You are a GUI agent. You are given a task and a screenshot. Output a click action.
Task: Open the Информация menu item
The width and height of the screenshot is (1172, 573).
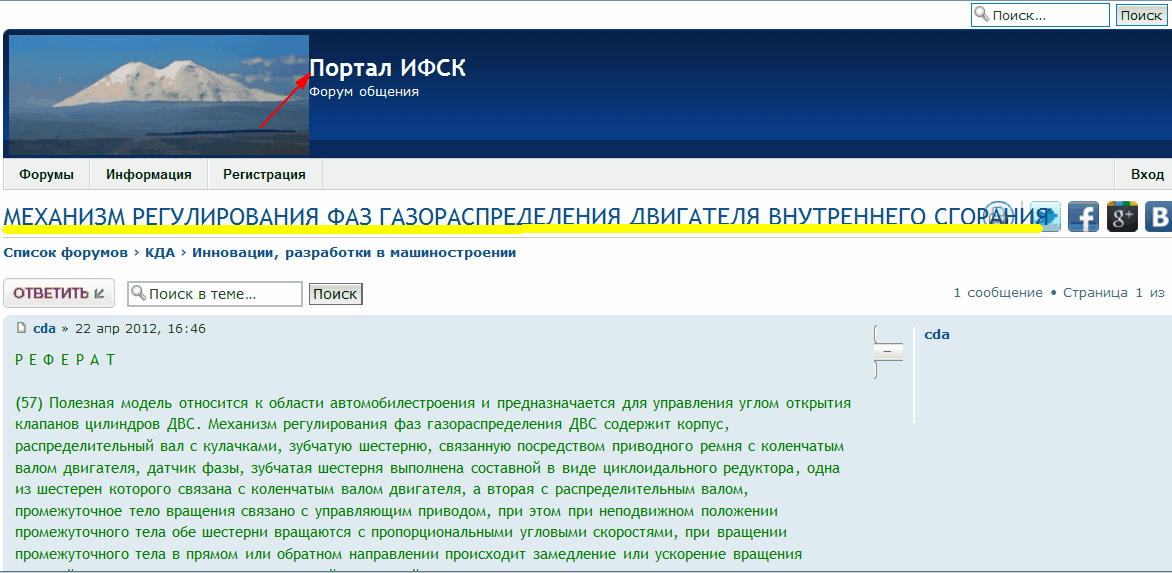[x=149, y=174]
